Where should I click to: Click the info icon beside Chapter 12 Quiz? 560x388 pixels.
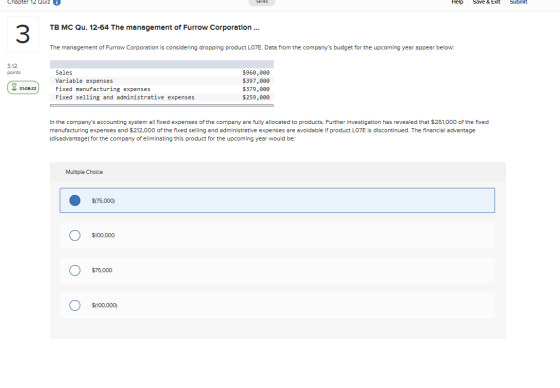tap(57, 2)
